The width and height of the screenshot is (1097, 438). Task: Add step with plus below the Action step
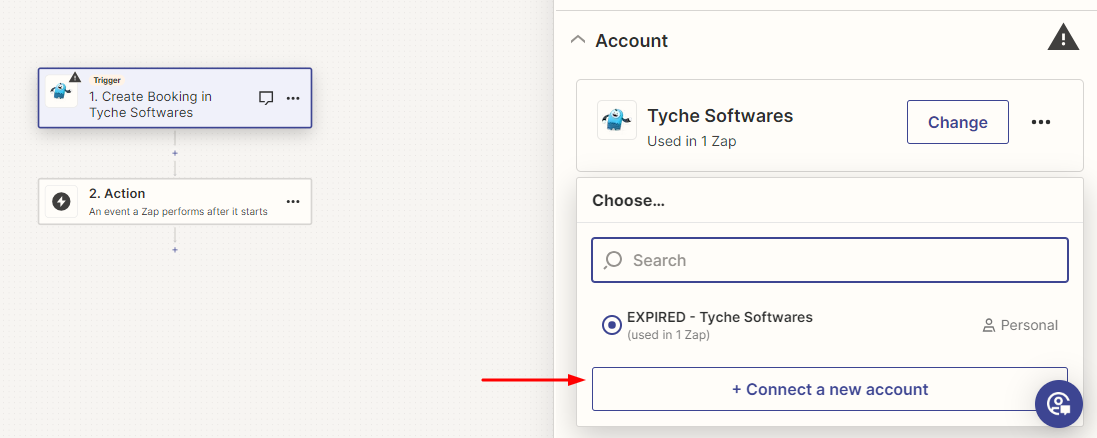[x=175, y=250]
